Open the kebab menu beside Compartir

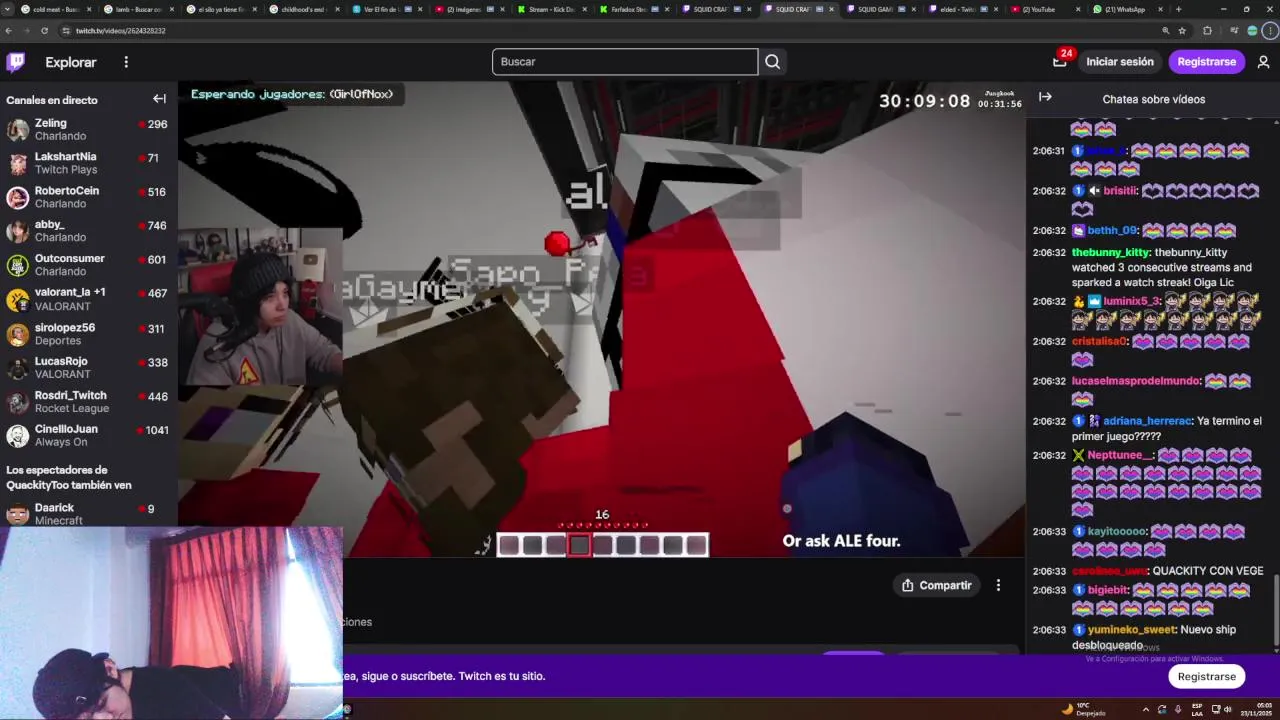[998, 585]
